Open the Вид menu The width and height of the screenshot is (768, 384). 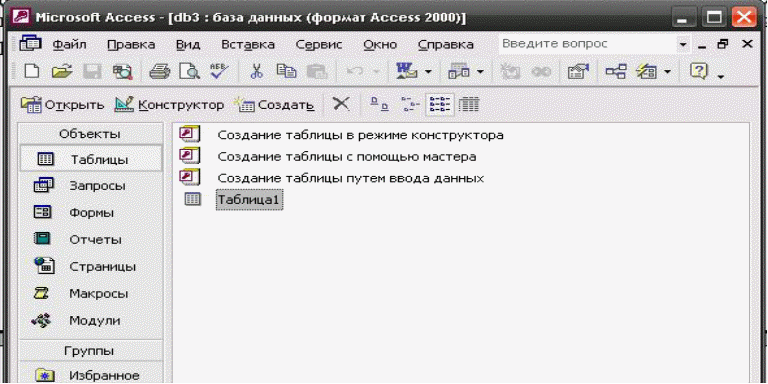click(x=188, y=45)
